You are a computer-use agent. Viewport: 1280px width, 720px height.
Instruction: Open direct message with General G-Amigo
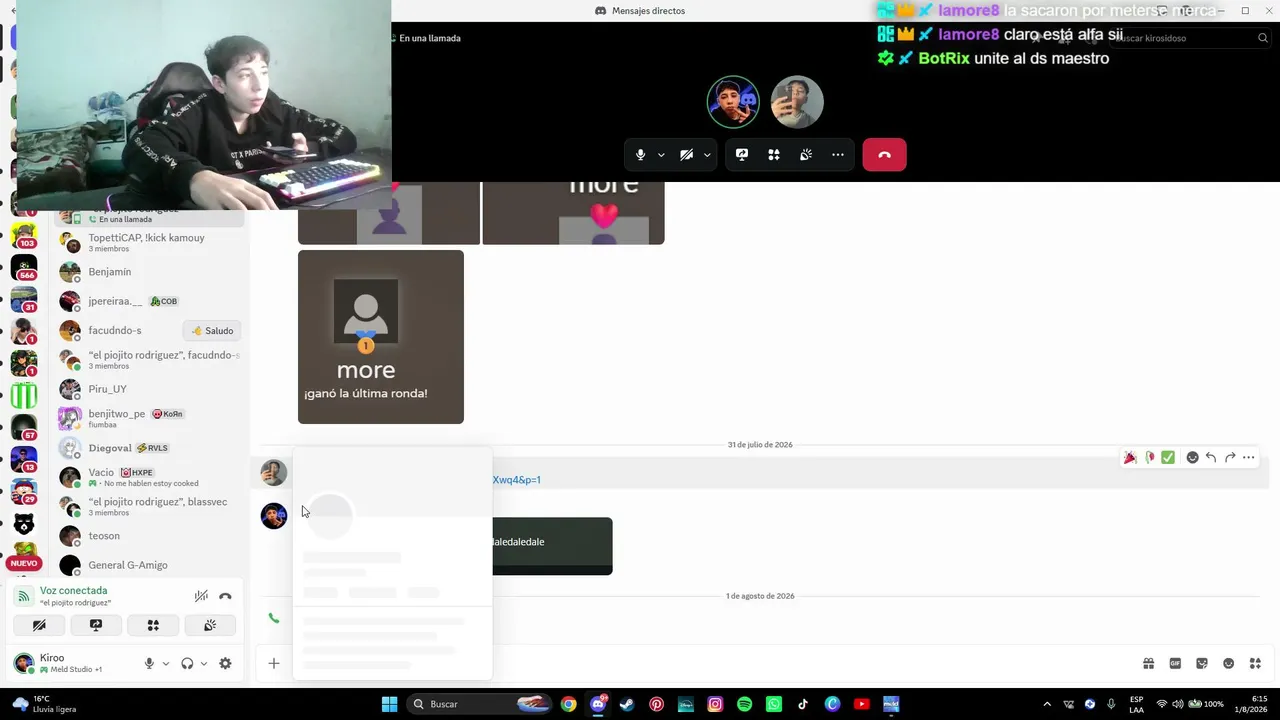(149, 565)
